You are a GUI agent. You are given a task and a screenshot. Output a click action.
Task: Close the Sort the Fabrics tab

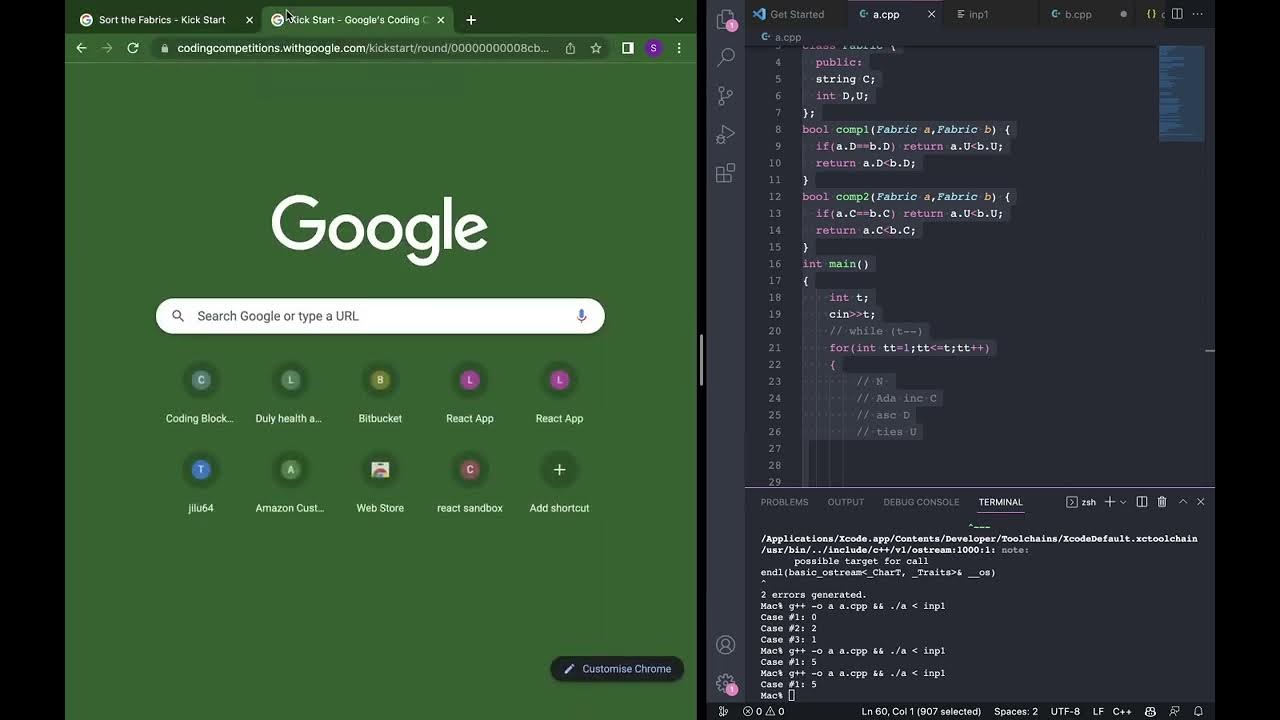[x=249, y=20]
